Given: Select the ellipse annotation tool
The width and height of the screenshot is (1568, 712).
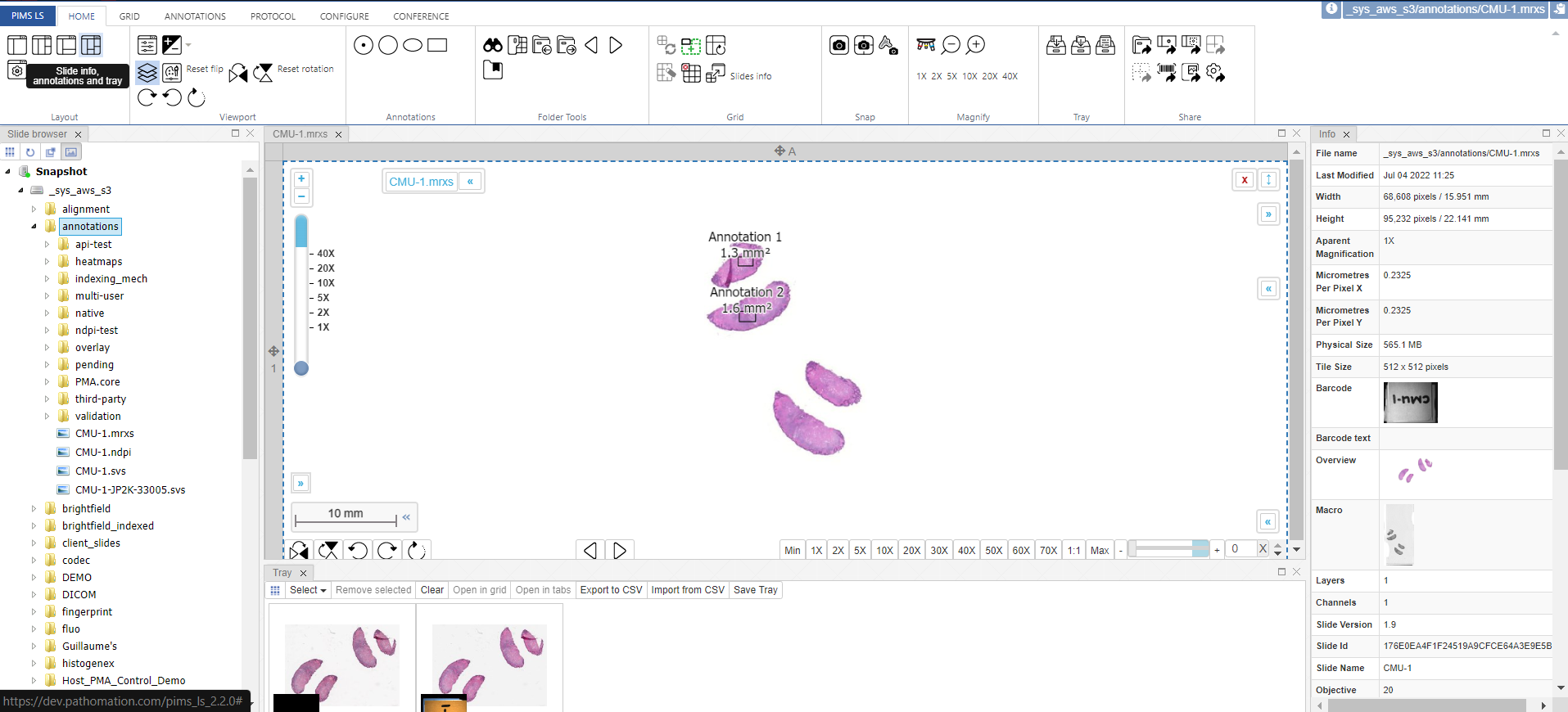Looking at the screenshot, I should click(x=413, y=45).
